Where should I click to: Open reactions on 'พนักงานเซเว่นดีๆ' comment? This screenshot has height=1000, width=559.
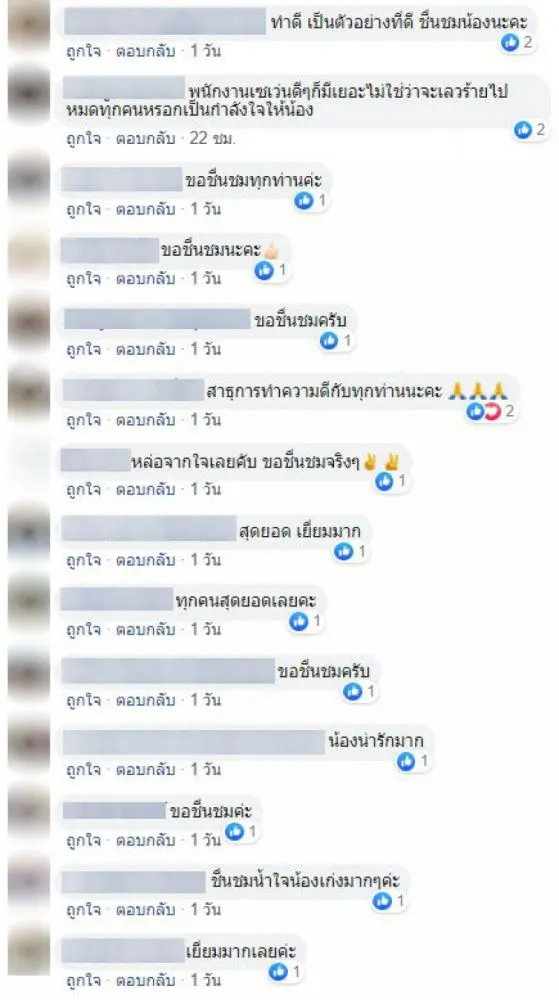tap(531, 130)
